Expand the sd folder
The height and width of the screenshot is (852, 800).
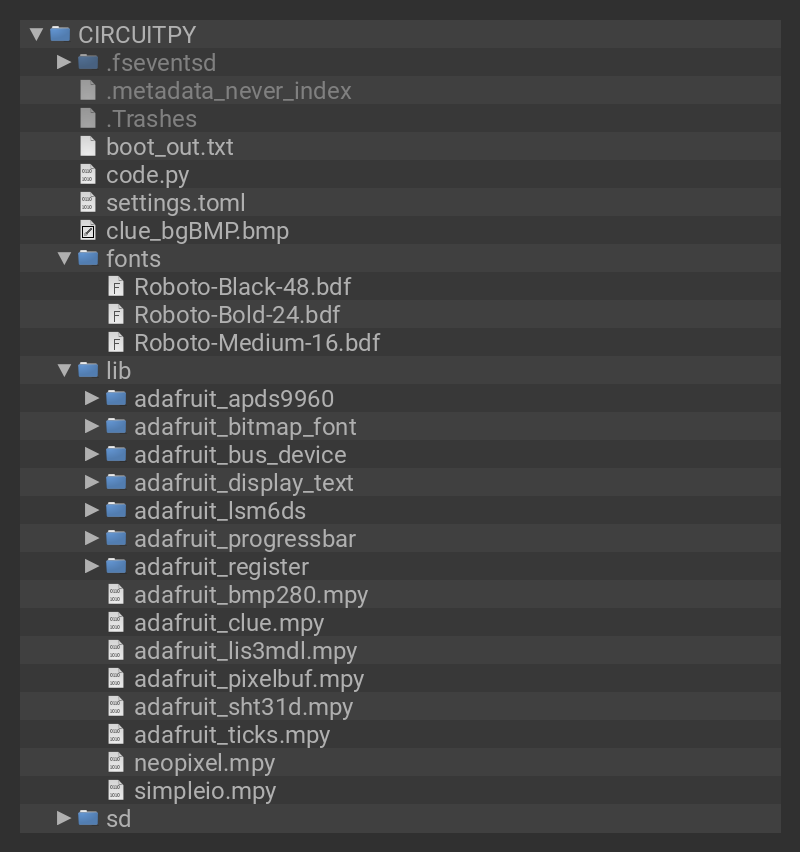click(64, 818)
